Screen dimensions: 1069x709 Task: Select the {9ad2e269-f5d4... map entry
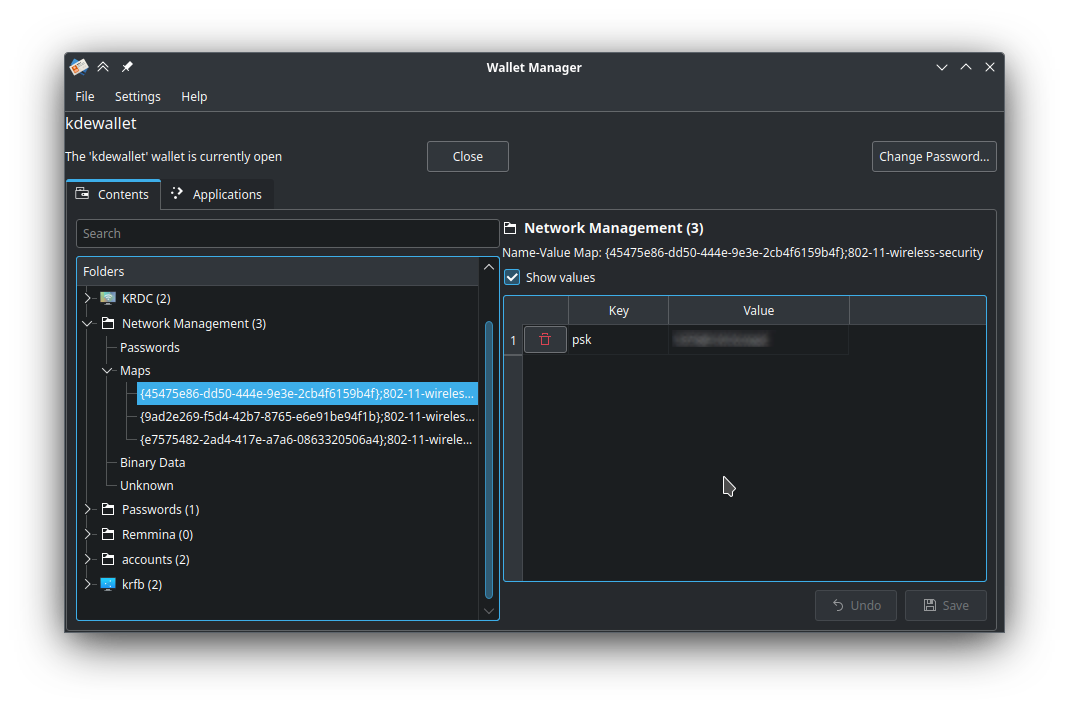coord(307,417)
